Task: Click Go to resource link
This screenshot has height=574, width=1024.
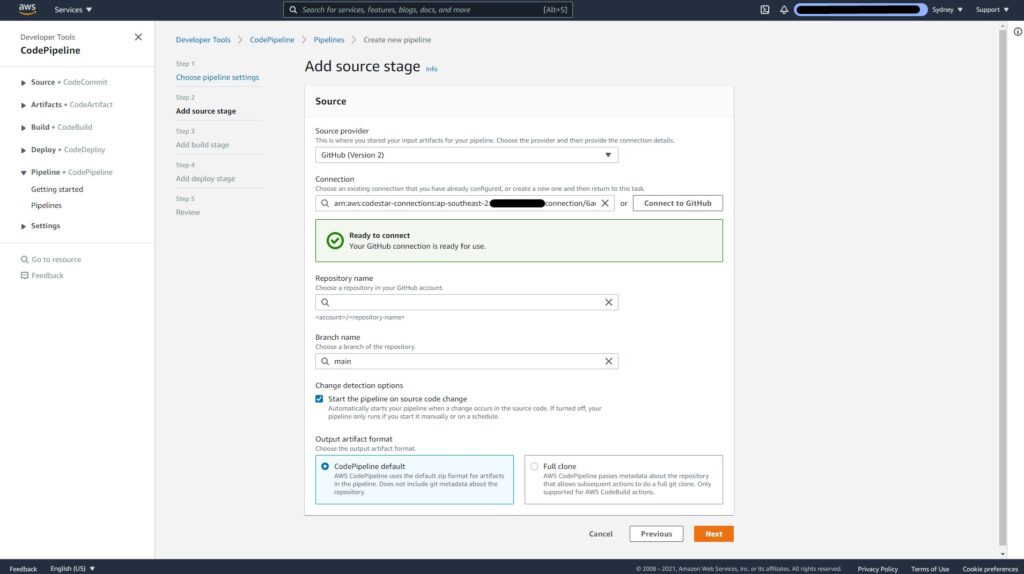Action: [x=56, y=259]
